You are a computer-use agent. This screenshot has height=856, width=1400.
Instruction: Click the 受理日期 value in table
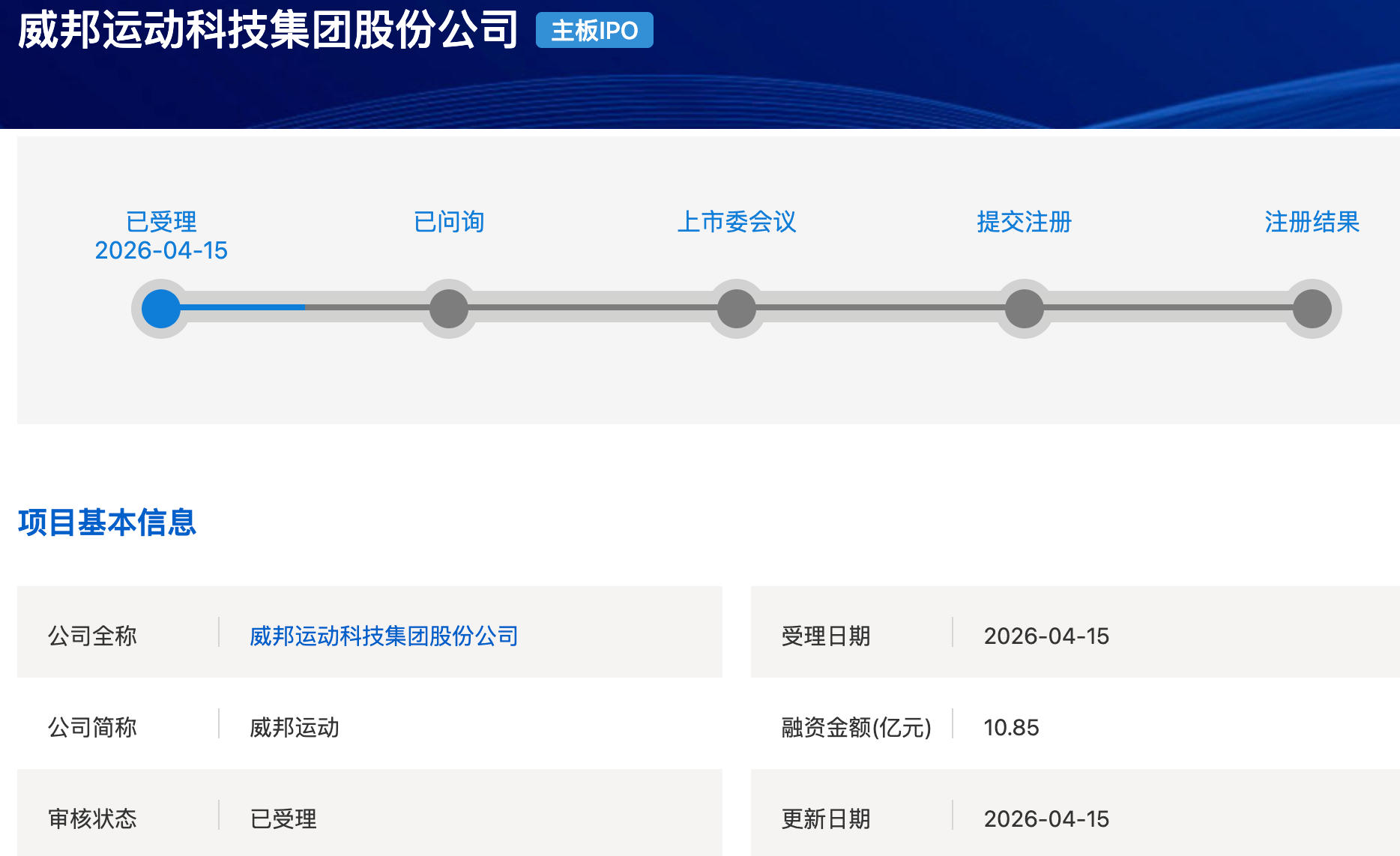(1046, 636)
